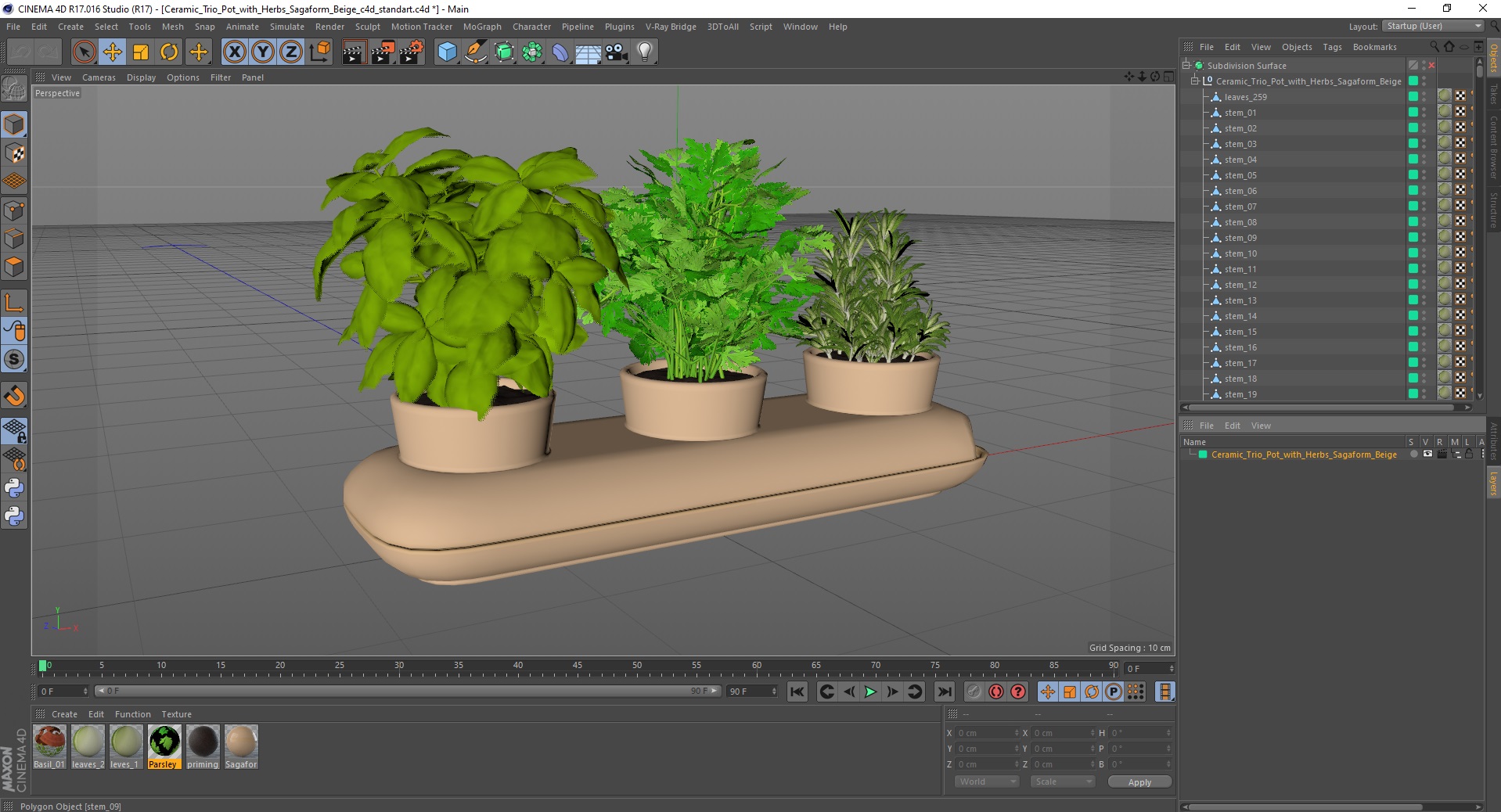The image size is (1501, 812).
Task: Open Objects panel Tags menu
Action: (1332, 47)
